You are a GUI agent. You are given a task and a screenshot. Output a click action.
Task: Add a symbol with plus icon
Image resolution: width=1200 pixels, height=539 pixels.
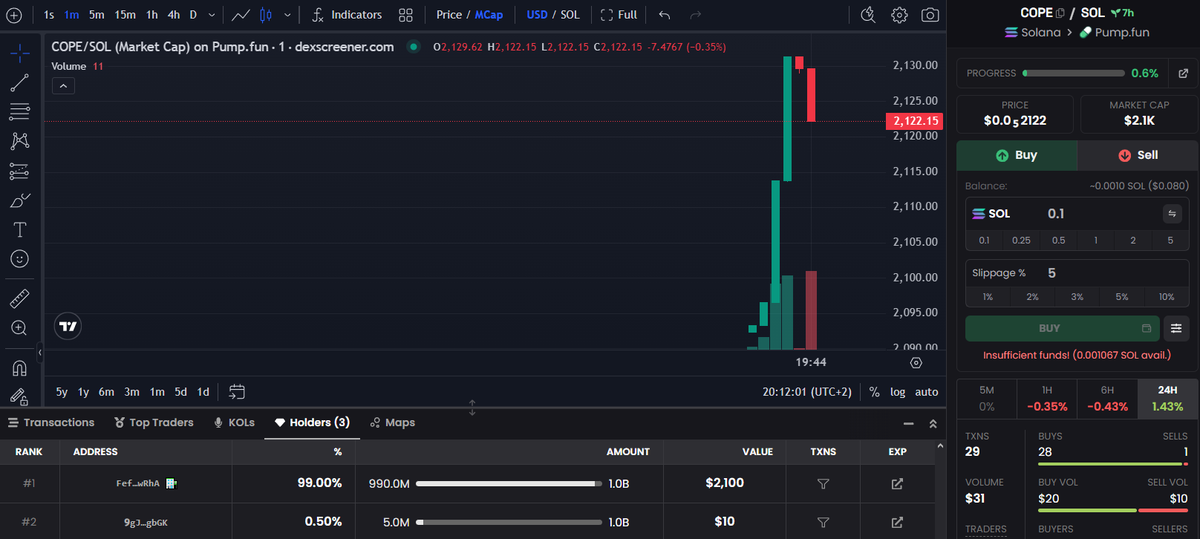point(14,15)
